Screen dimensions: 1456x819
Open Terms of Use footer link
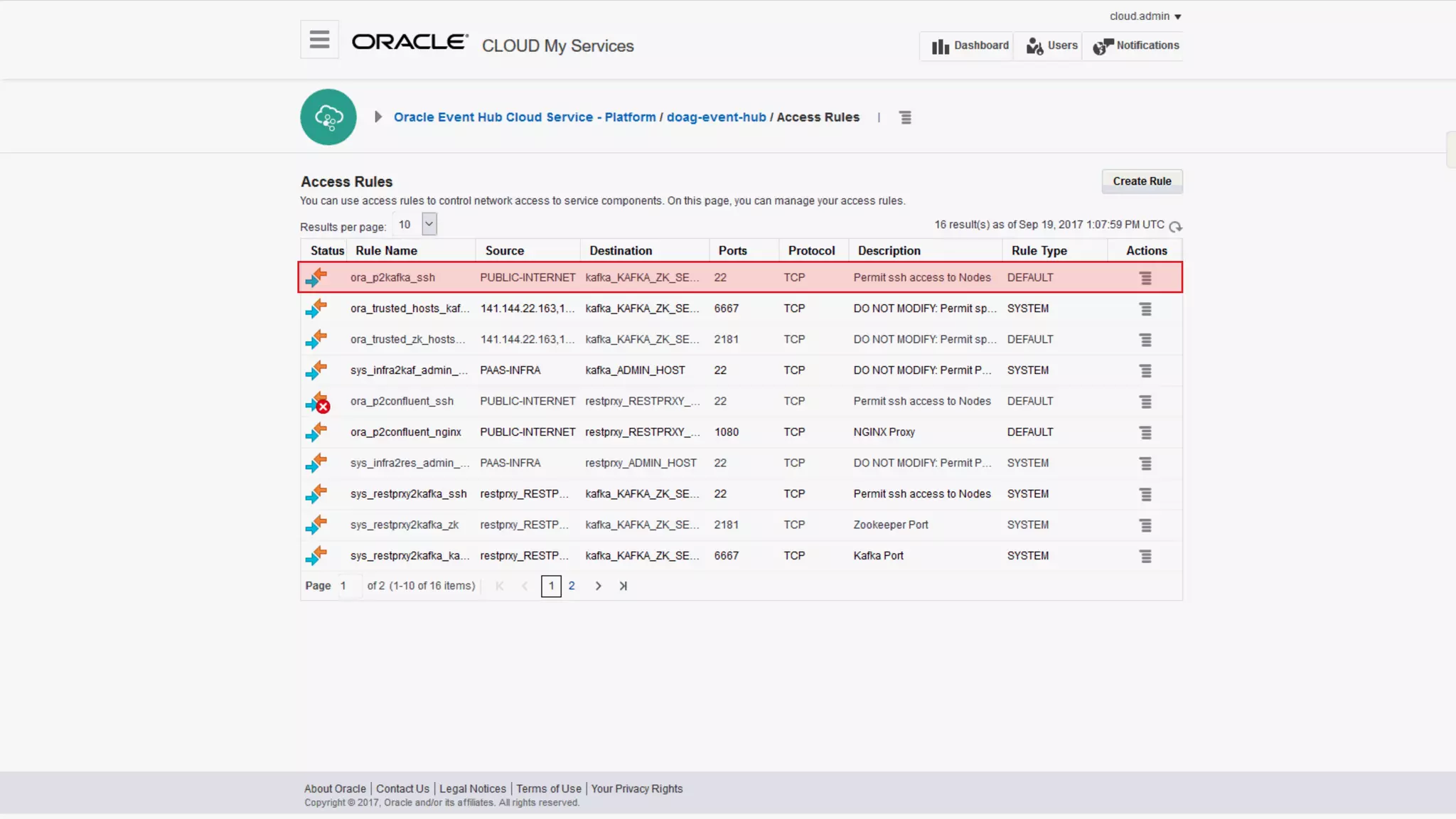pos(549,789)
